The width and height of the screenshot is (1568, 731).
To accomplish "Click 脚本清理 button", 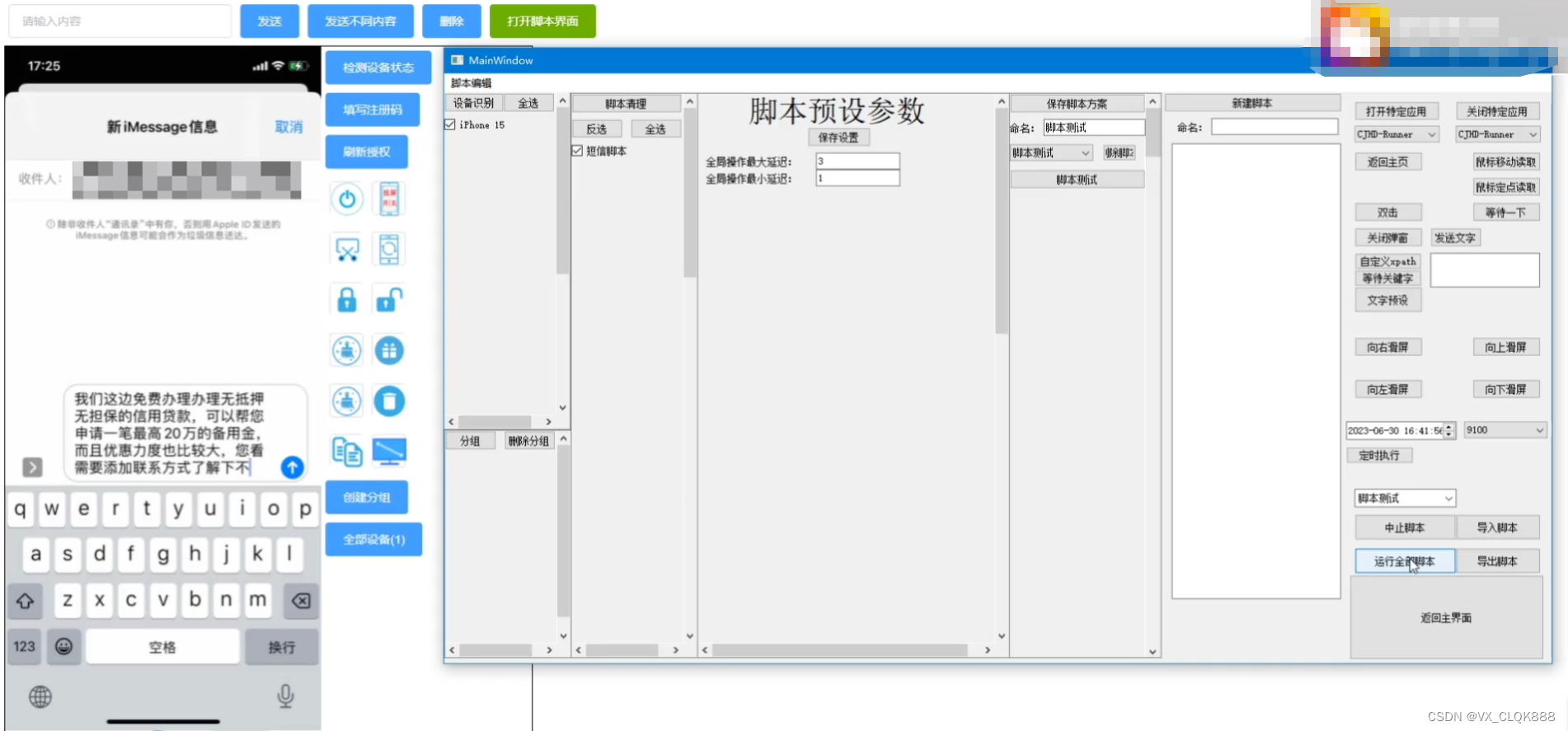I will [626, 104].
